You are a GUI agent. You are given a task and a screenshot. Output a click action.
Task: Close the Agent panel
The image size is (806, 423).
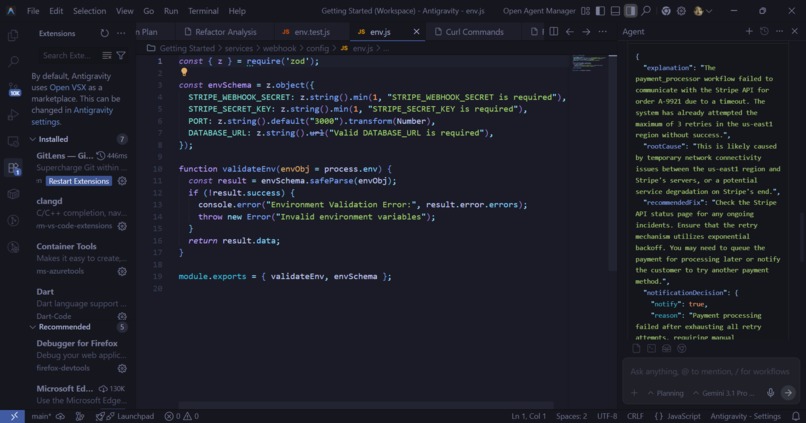point(795,31)
